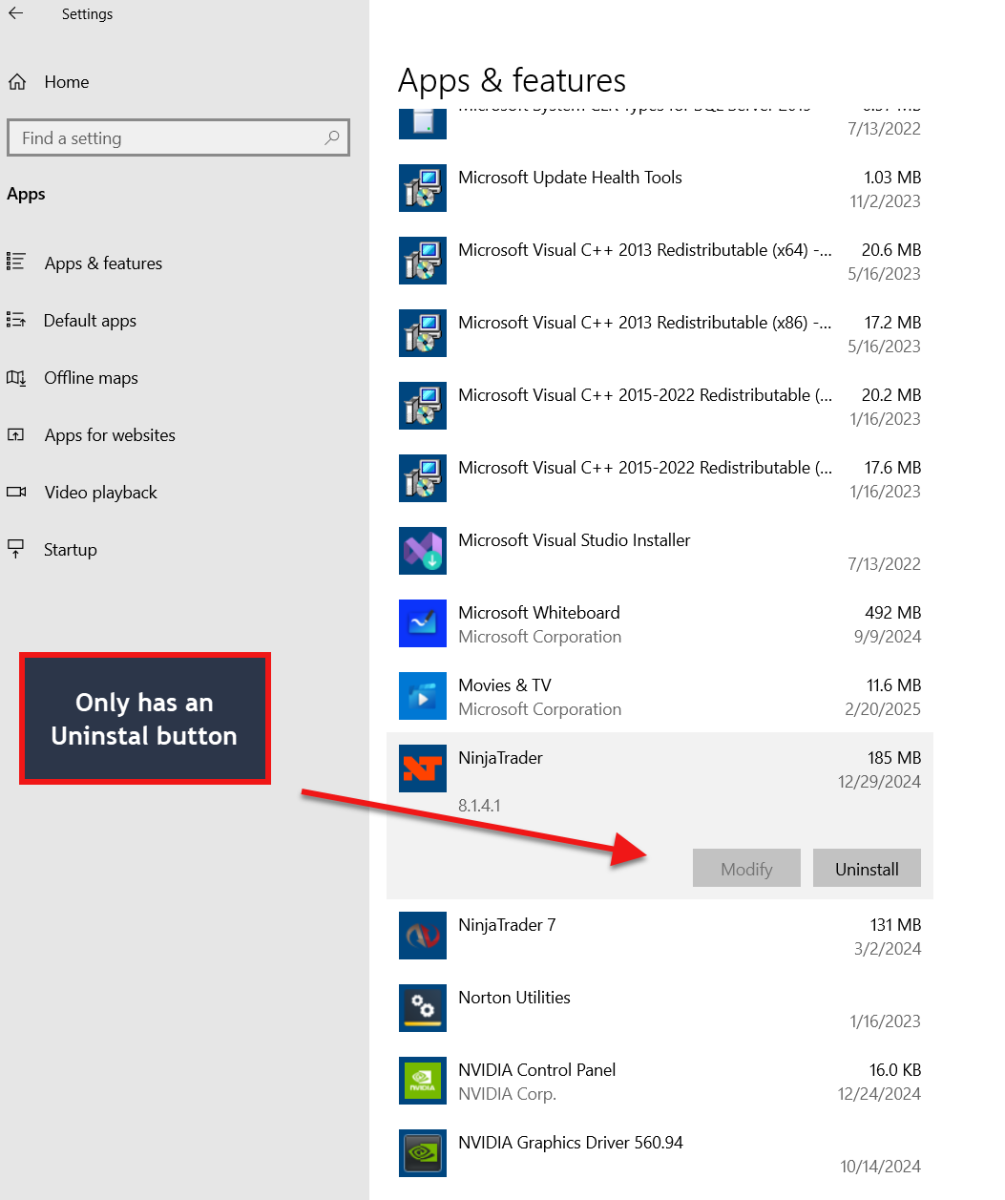
Task: Click the NVIDIA Corp. publisher text
Action: click(x=507, y=1094)
